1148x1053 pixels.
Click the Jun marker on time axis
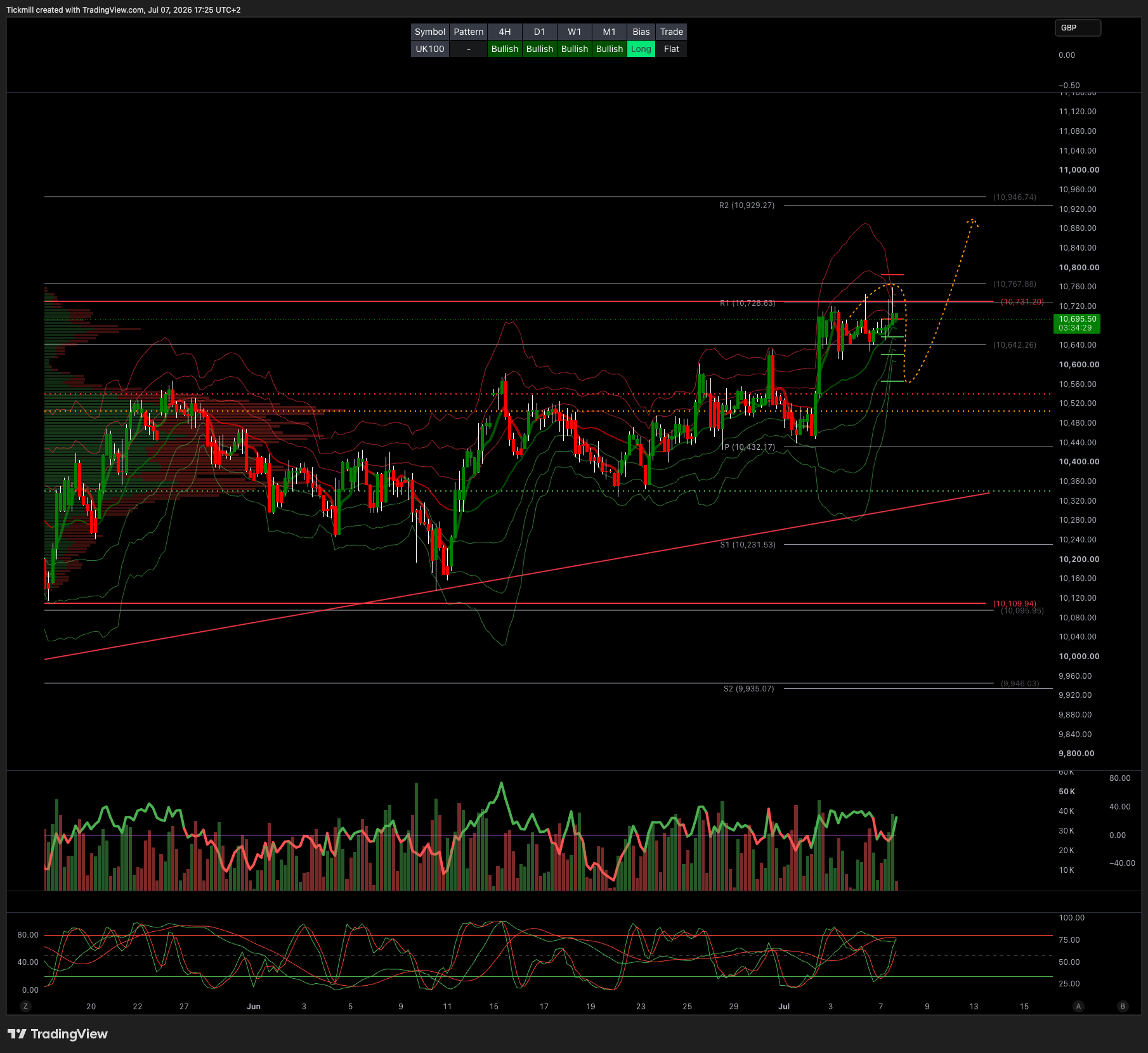[254, 1007]
